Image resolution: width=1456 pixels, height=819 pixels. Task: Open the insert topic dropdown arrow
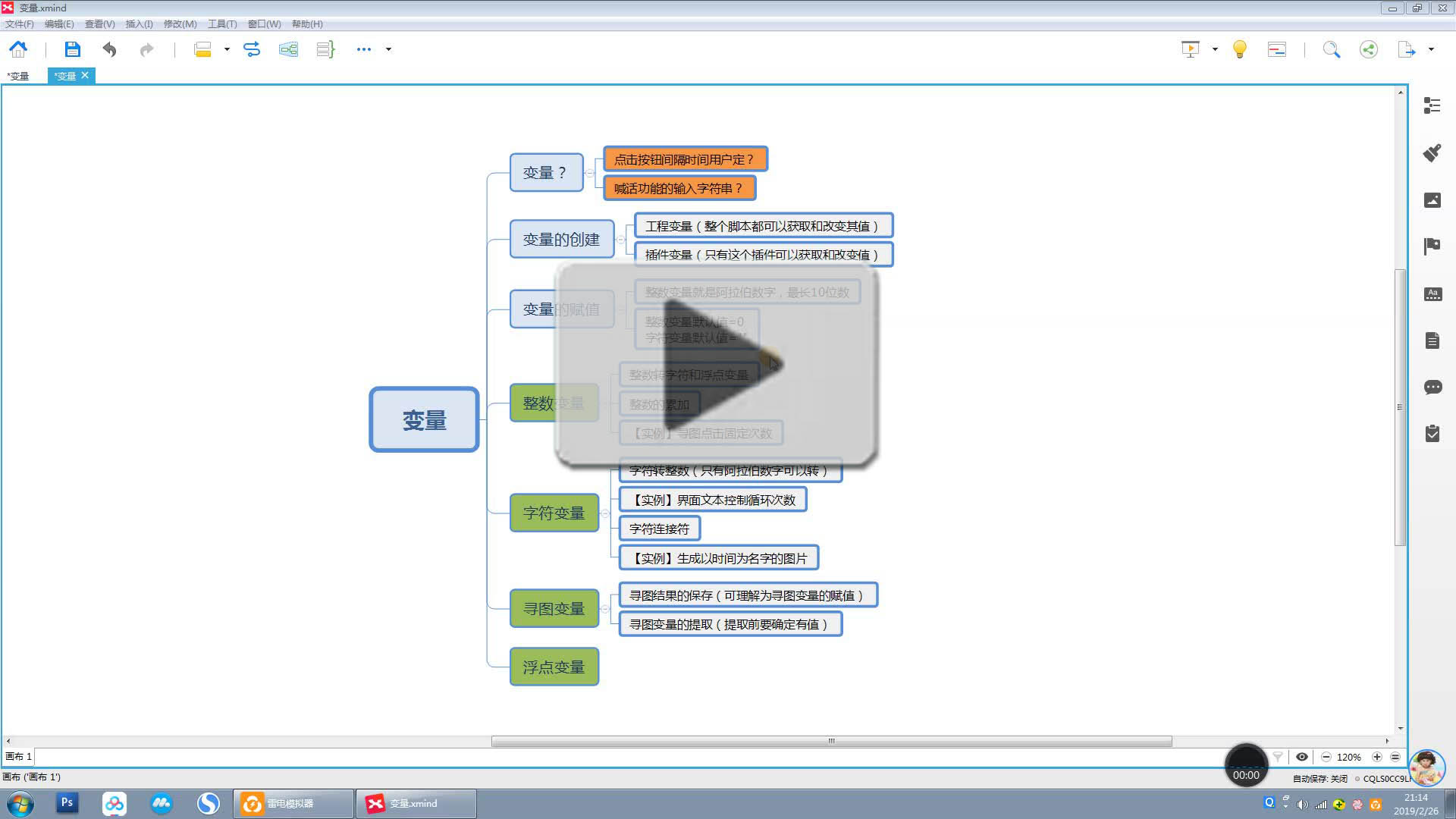227,49
